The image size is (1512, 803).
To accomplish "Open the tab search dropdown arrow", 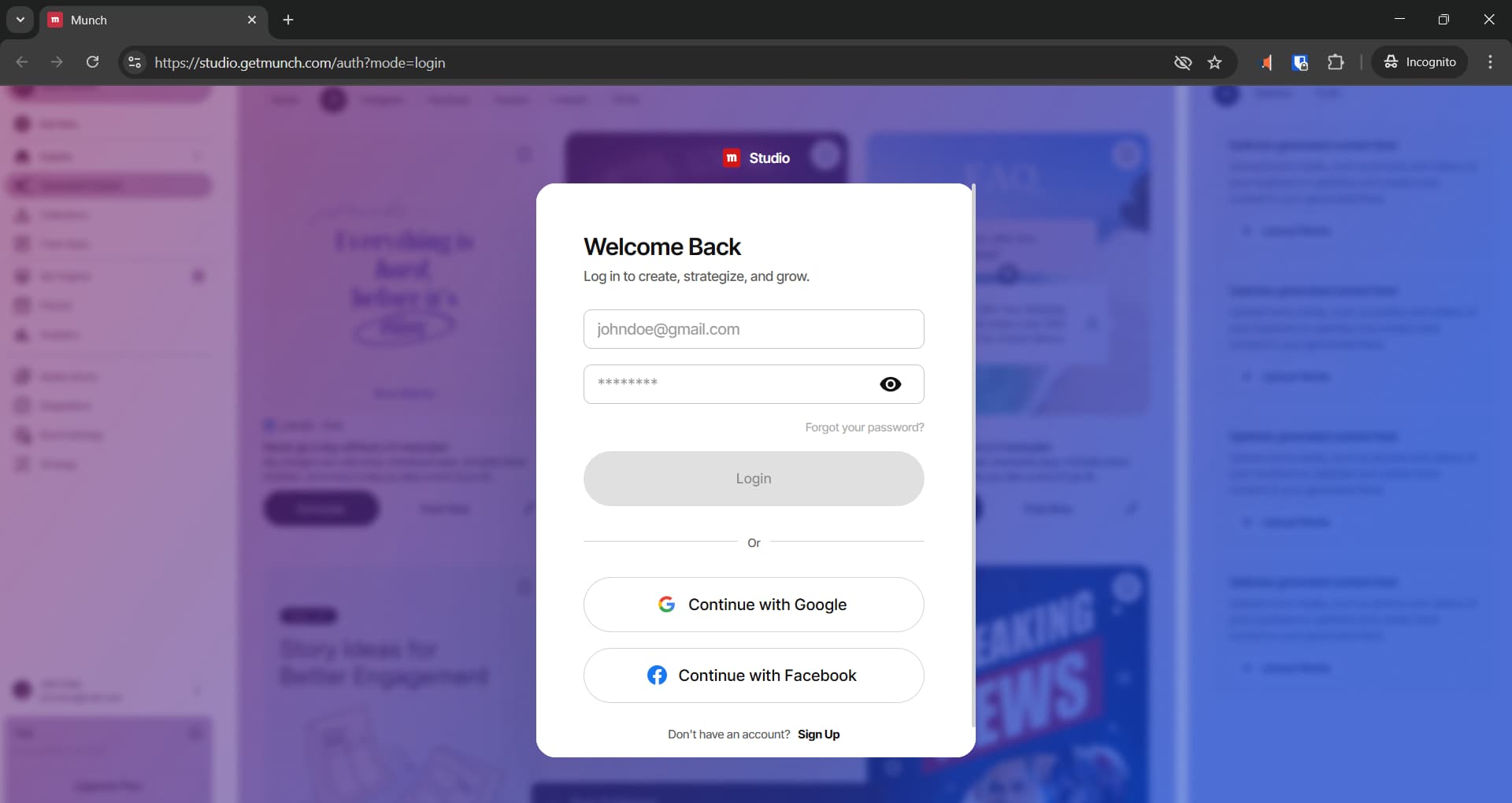I will (x=20, y=20).
